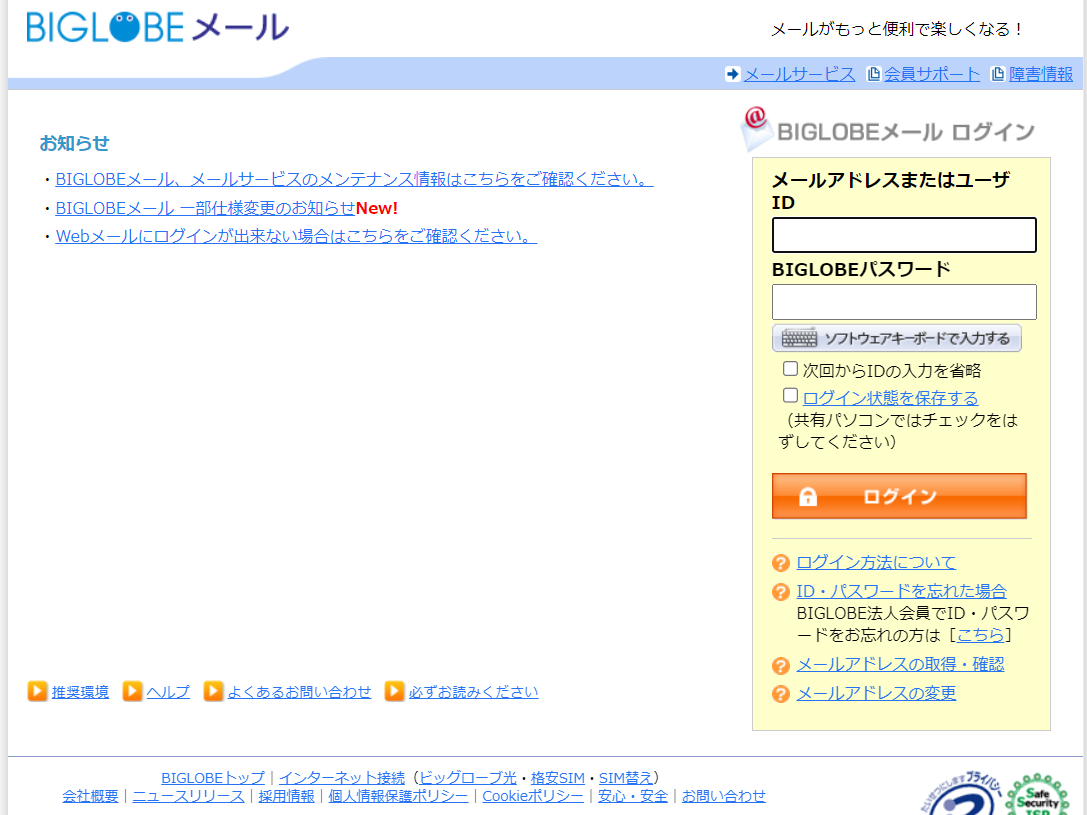Focus the メールアドレスまたはユーザID input field
The image size is (1087, 815).
[904, 235]
